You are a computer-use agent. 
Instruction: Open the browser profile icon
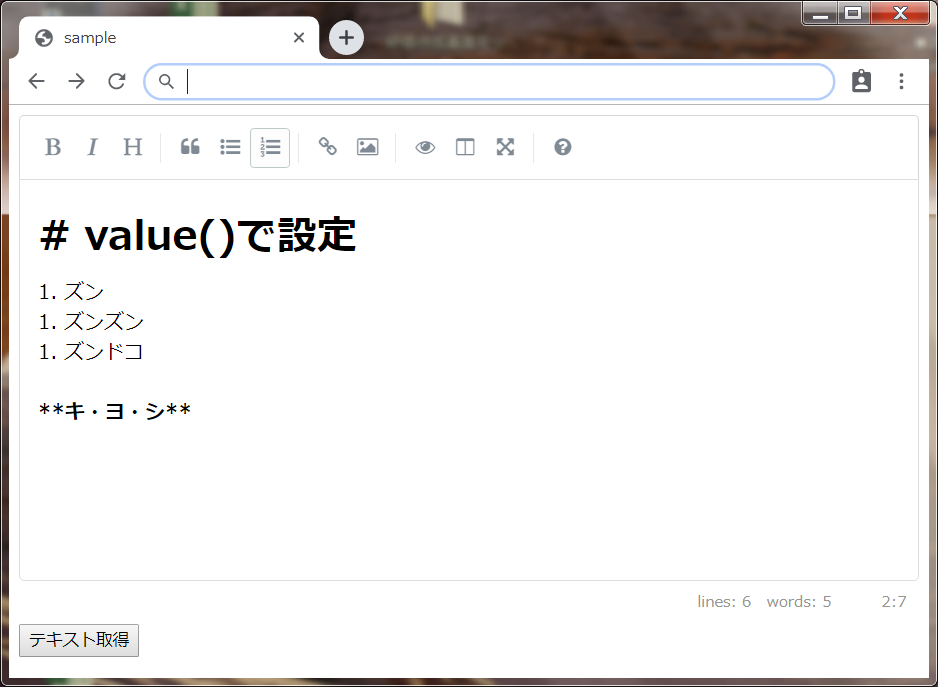click(x=861, y=81)
